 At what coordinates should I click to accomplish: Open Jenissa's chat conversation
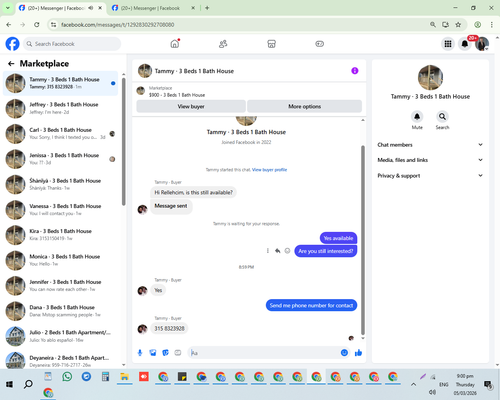(x=61, y=159)
